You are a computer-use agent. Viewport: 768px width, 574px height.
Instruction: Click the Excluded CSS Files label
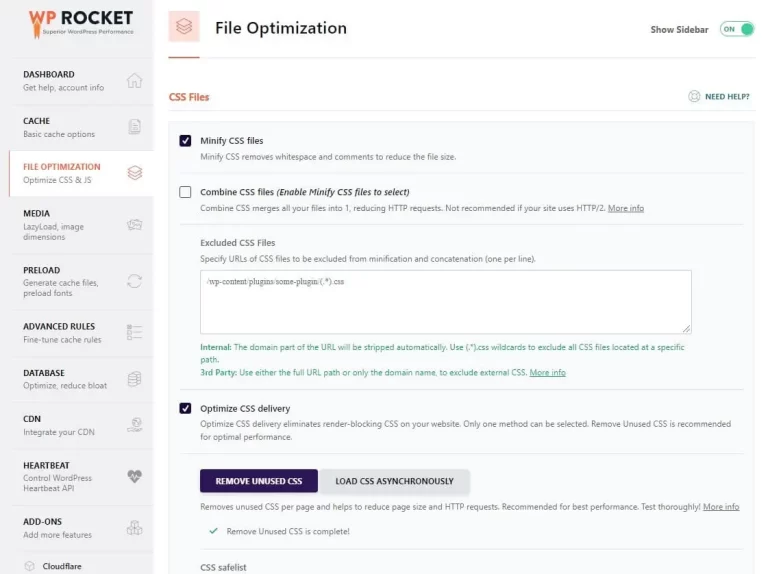pyautogui.click(x=238, y=242)
